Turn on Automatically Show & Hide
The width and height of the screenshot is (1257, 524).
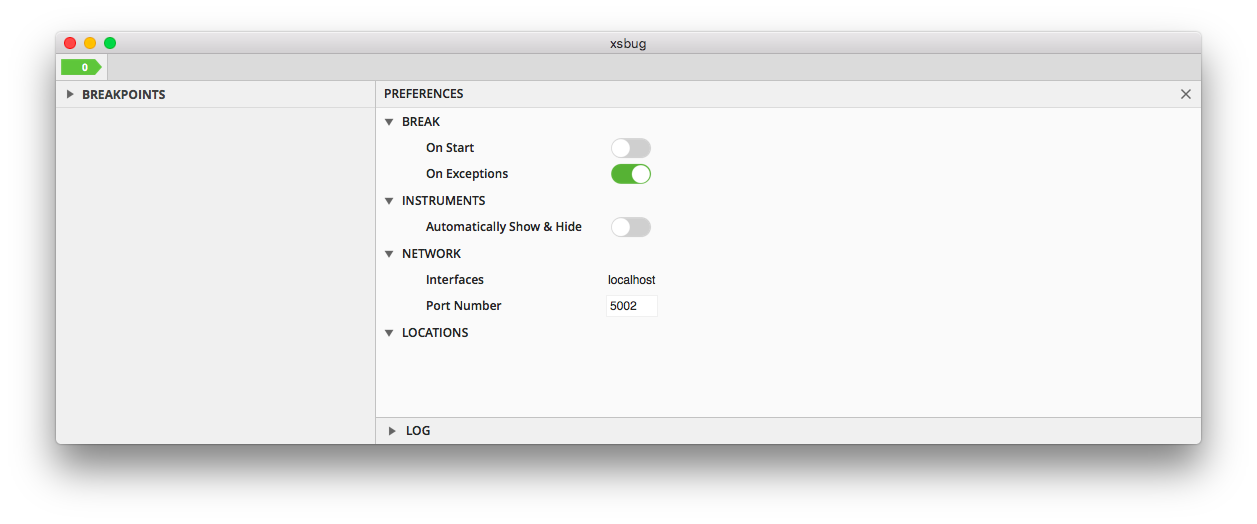coord(631,227)
